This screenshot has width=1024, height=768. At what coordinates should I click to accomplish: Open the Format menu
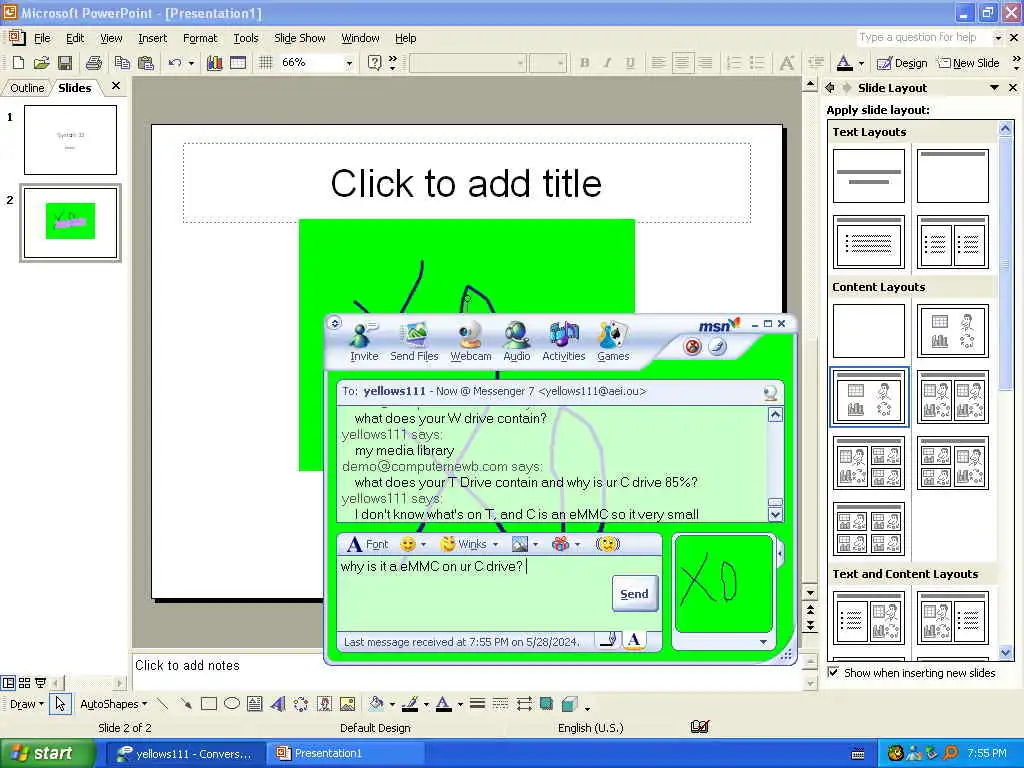point(200,38)
